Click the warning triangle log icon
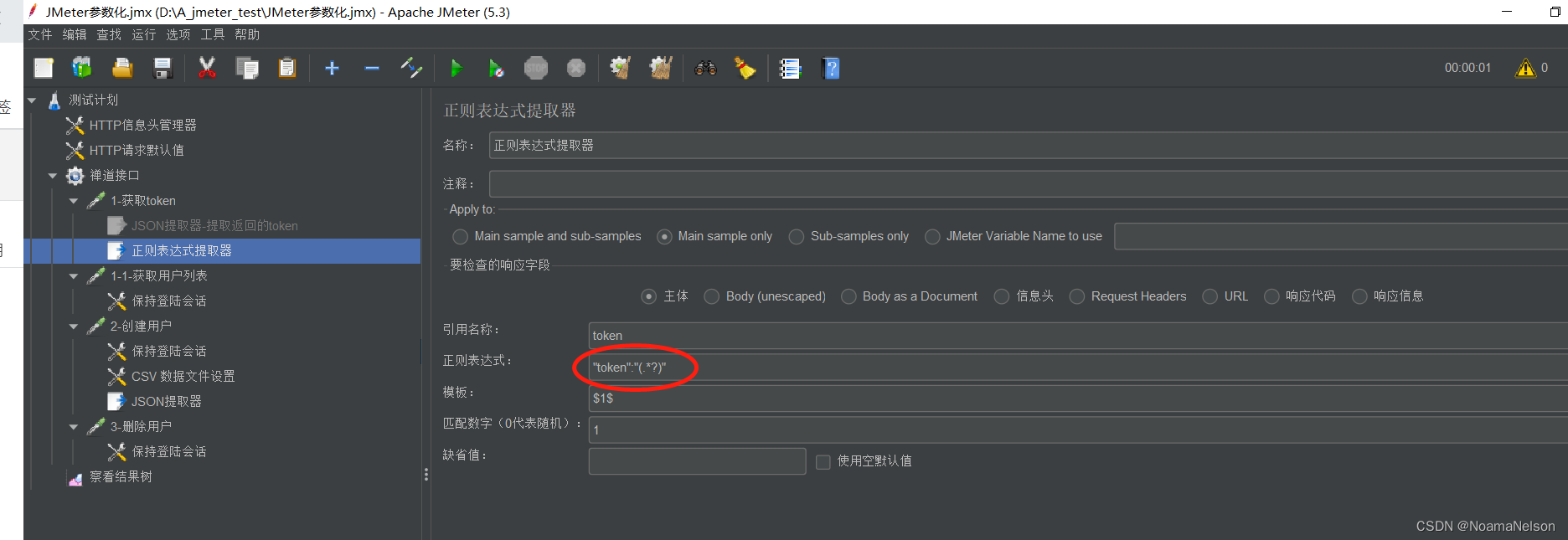1568x540 pixels. click(1525, 68)
